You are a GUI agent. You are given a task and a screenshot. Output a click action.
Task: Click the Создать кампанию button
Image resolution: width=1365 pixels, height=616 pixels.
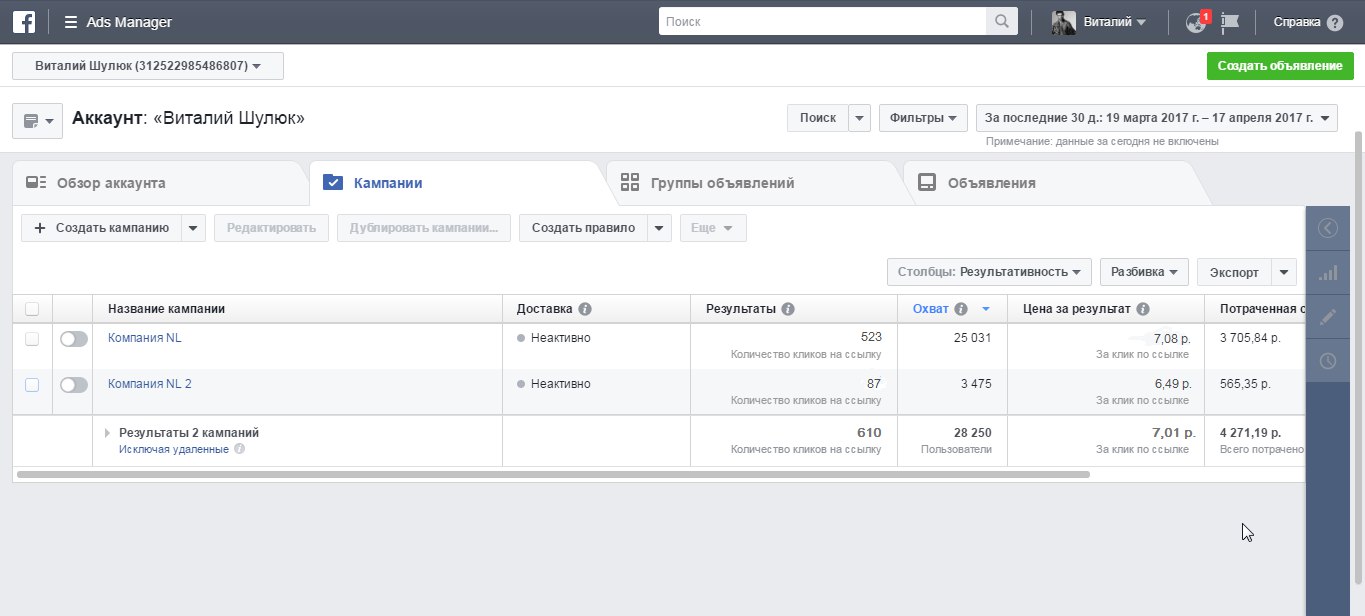coord(101,228)
